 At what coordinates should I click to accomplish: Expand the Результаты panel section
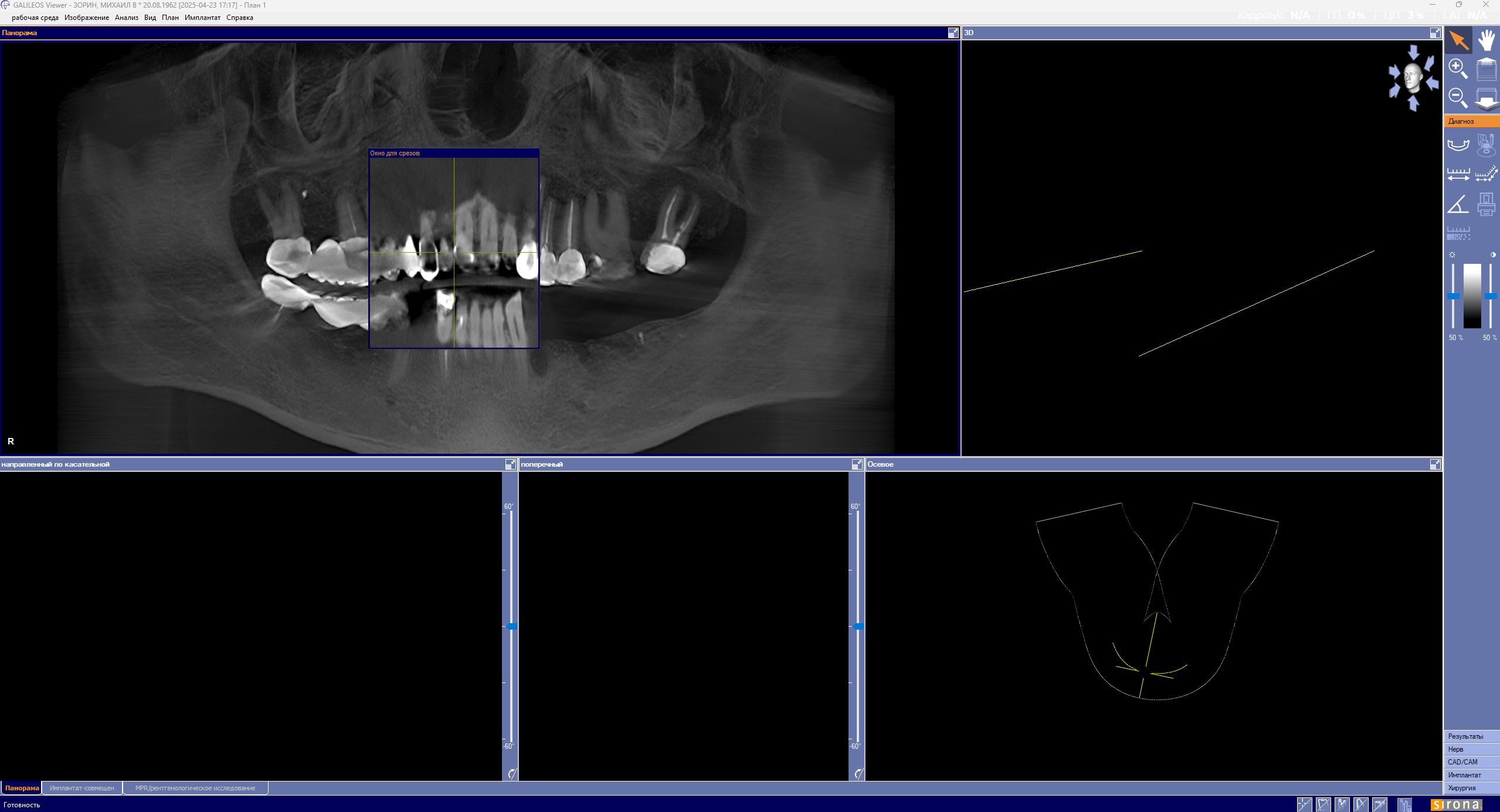[1472, 736]
